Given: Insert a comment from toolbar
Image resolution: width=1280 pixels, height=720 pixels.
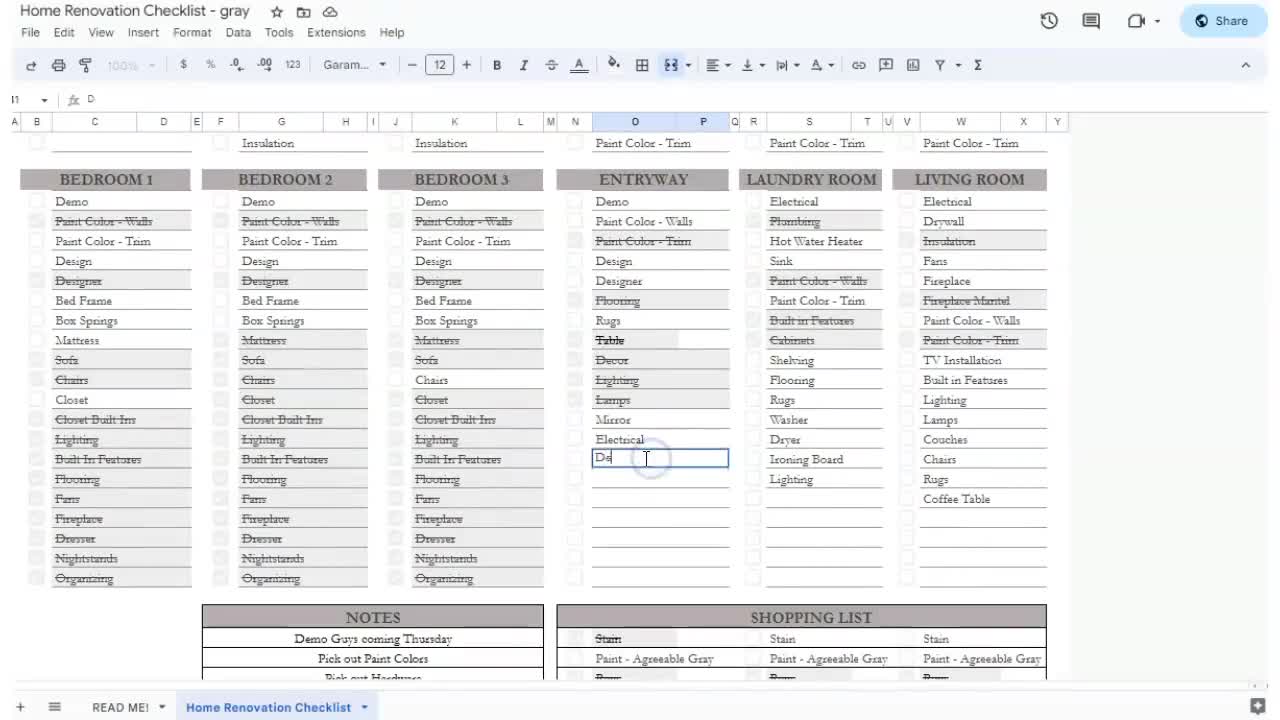Looking at the screenshot, I should (x=886, y=65).
